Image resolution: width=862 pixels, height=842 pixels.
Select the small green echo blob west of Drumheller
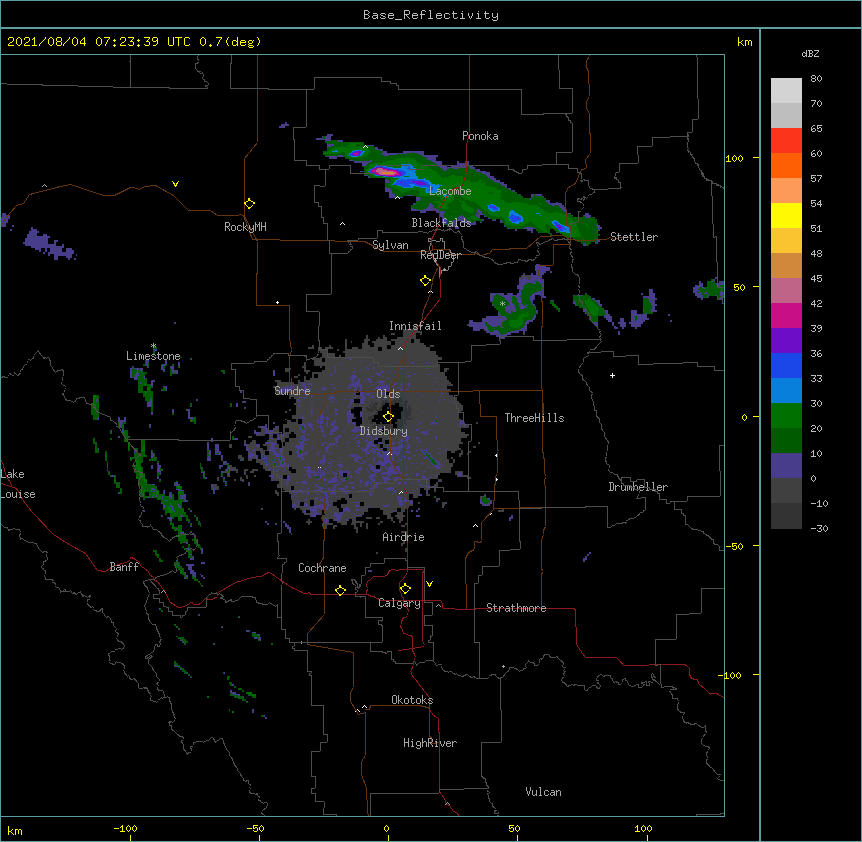click(x=485, y=500)
